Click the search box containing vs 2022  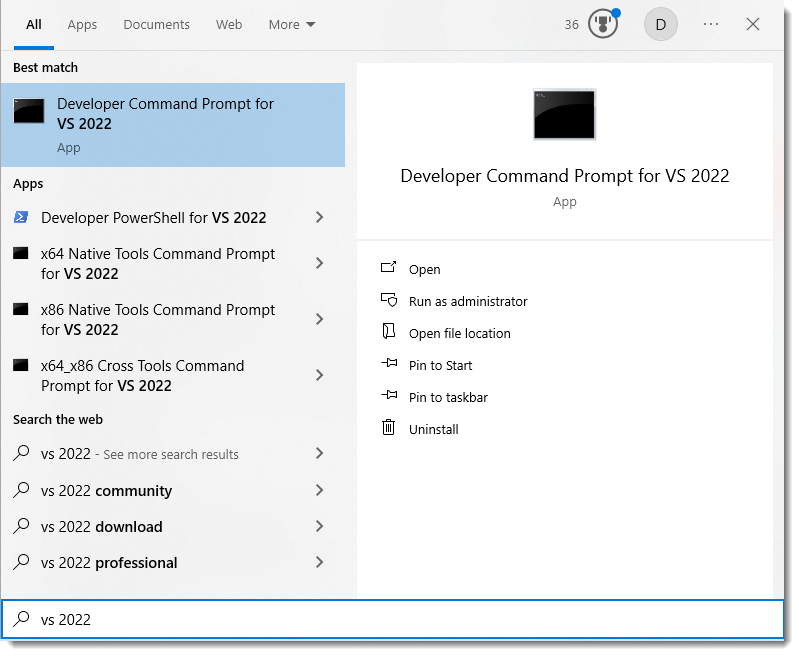(x=400, y=619)
